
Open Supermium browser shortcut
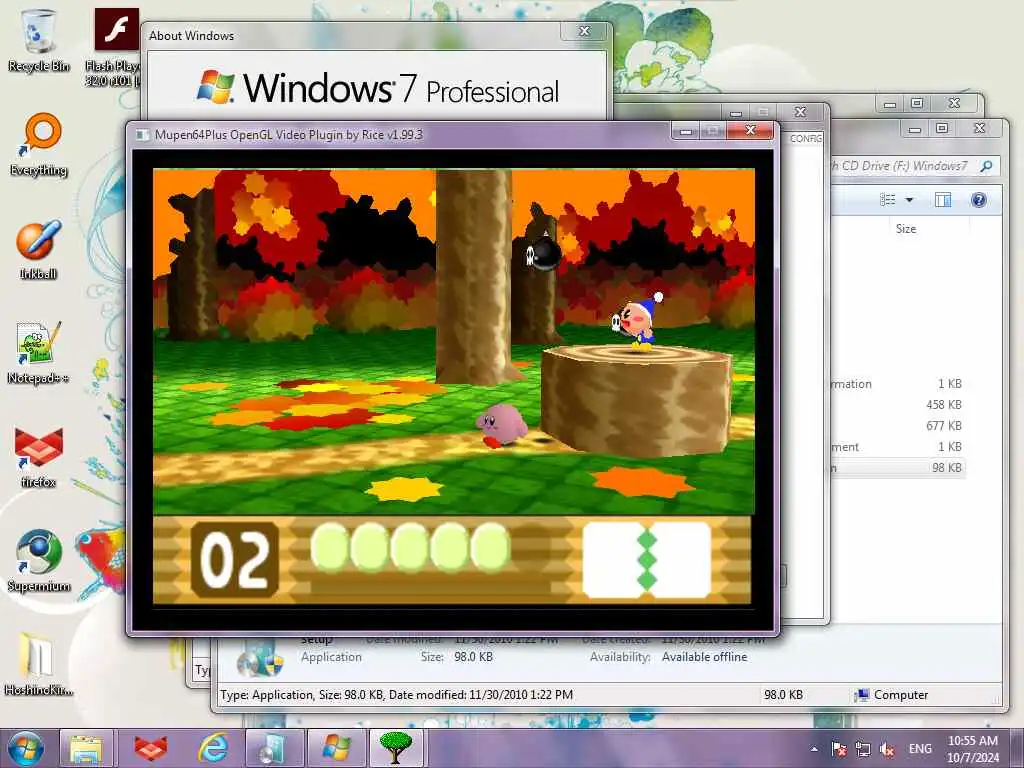coord(38,560)
